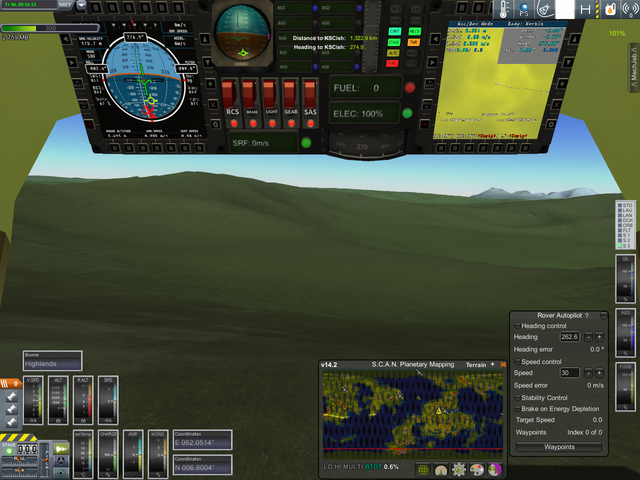
Task: Click the top dumbbell part icon
Action: tap(11, 396)
